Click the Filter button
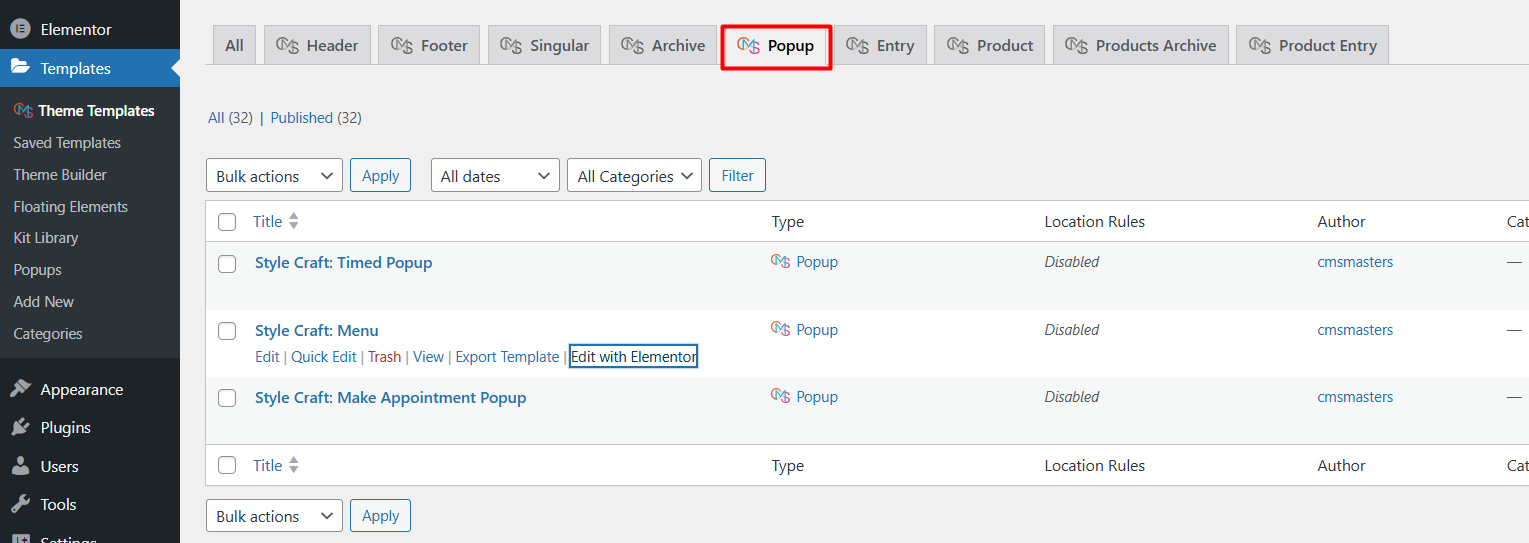Image resolution: width=1529 pixels, height=543 pixels. point(737,175)
